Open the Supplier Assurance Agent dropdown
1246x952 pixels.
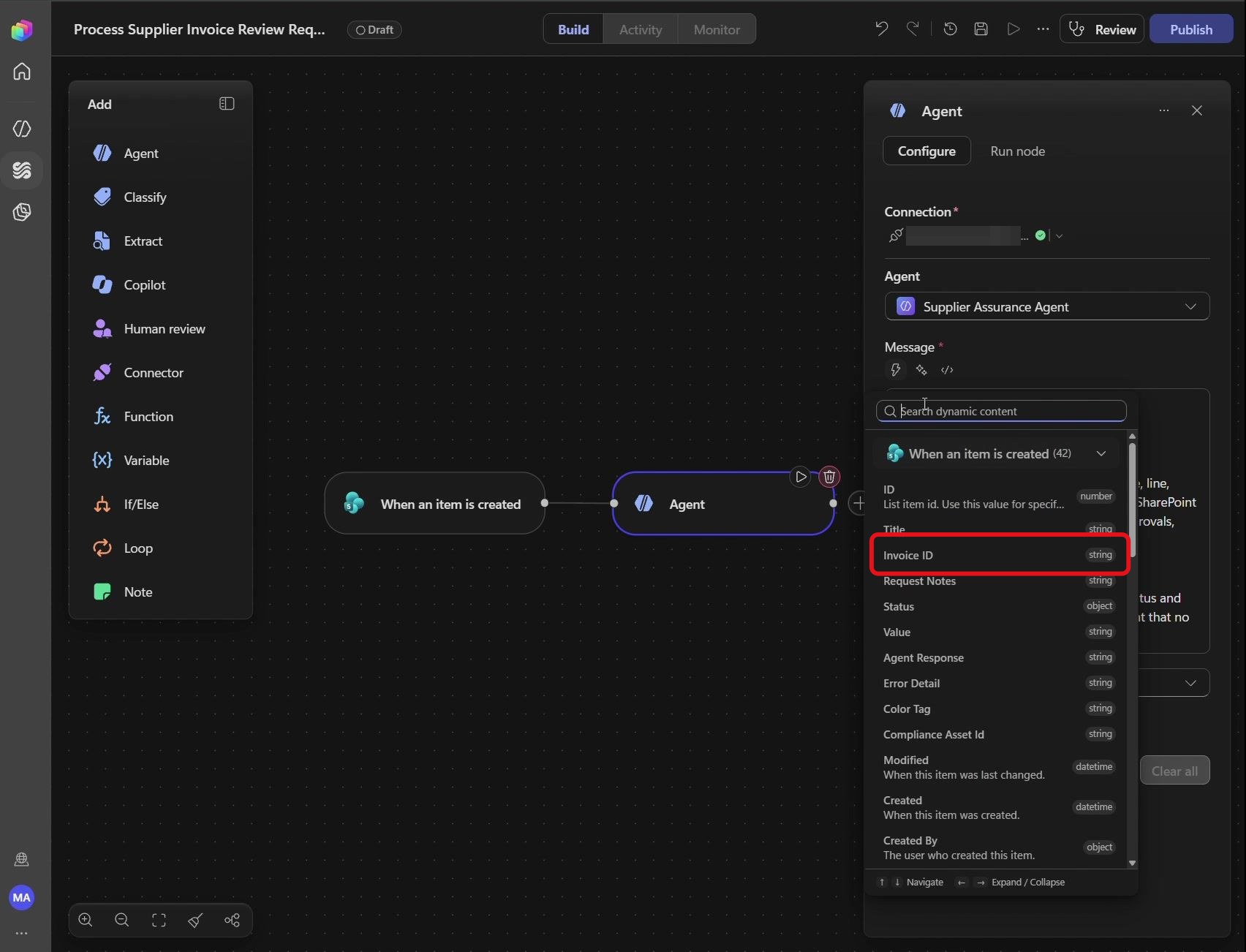[x=1047, y=306]
